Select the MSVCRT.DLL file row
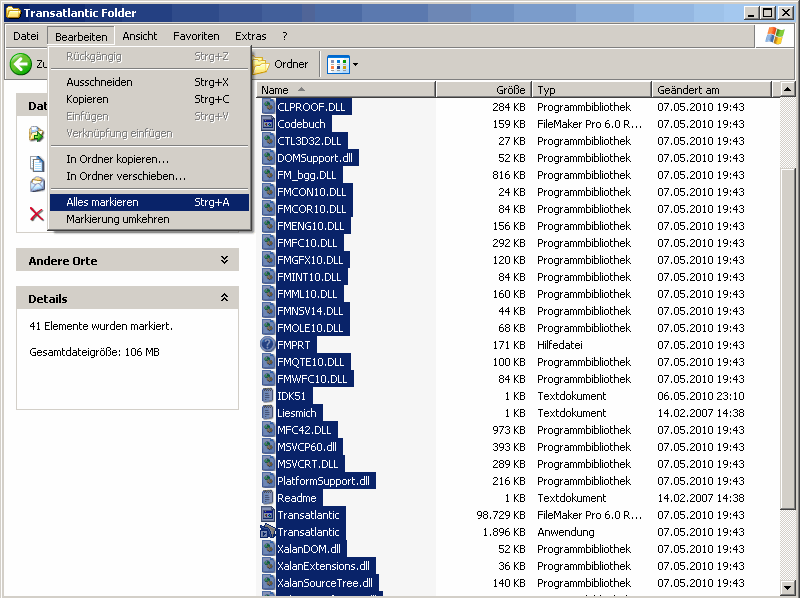The height and width of the screenshot is (598, 800). (307, 464)
